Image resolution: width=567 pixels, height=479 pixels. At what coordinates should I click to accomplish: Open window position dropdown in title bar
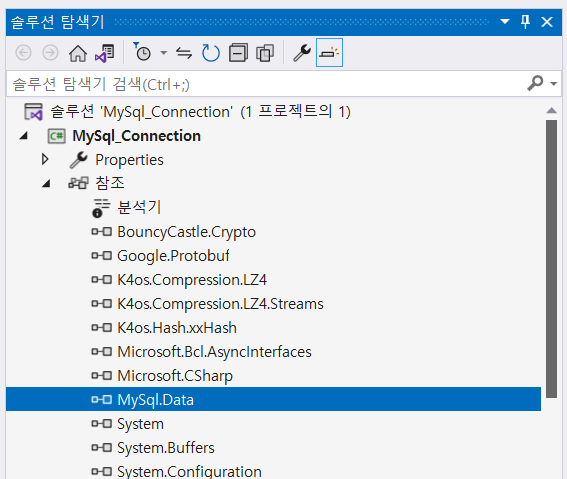[x=505, y=22]
